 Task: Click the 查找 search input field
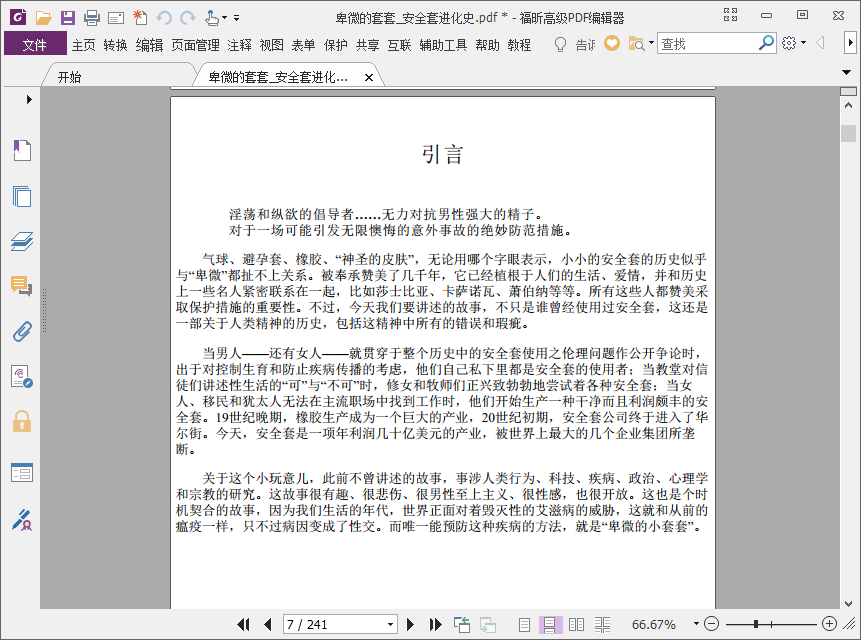pyautogui.click(x=708, y=43)
